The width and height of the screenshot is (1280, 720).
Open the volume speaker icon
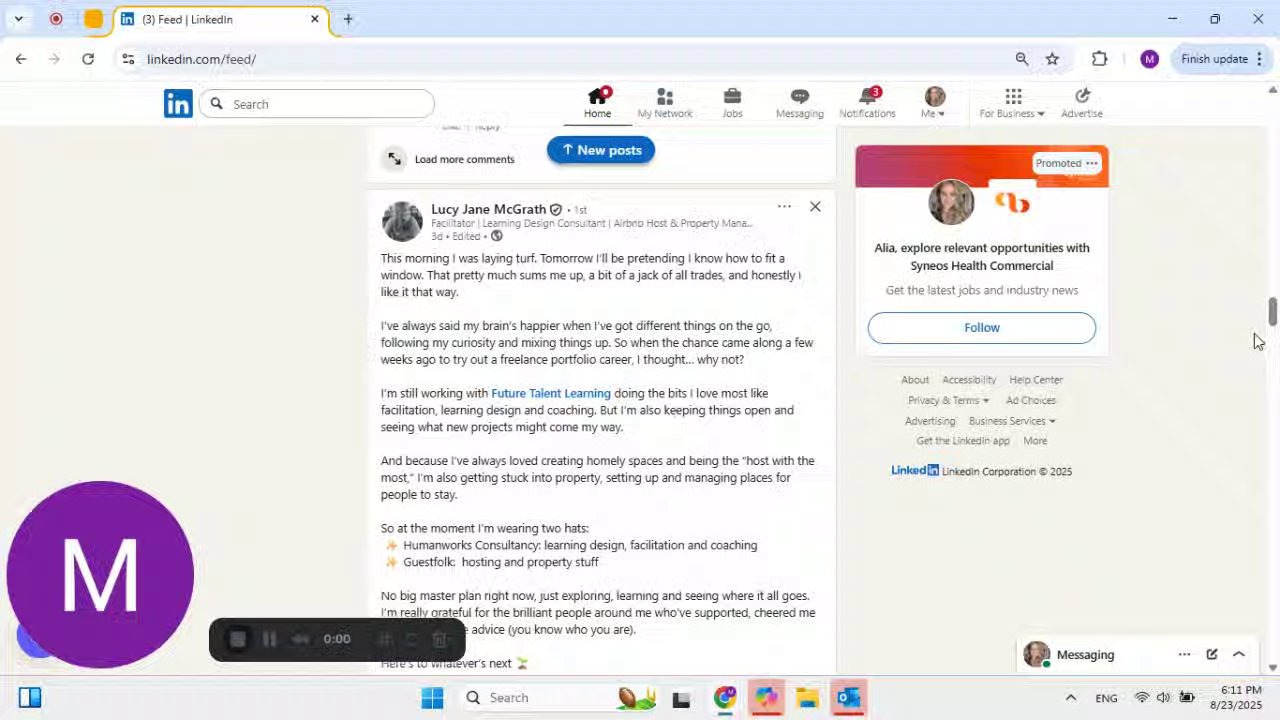click(1163, 698)
